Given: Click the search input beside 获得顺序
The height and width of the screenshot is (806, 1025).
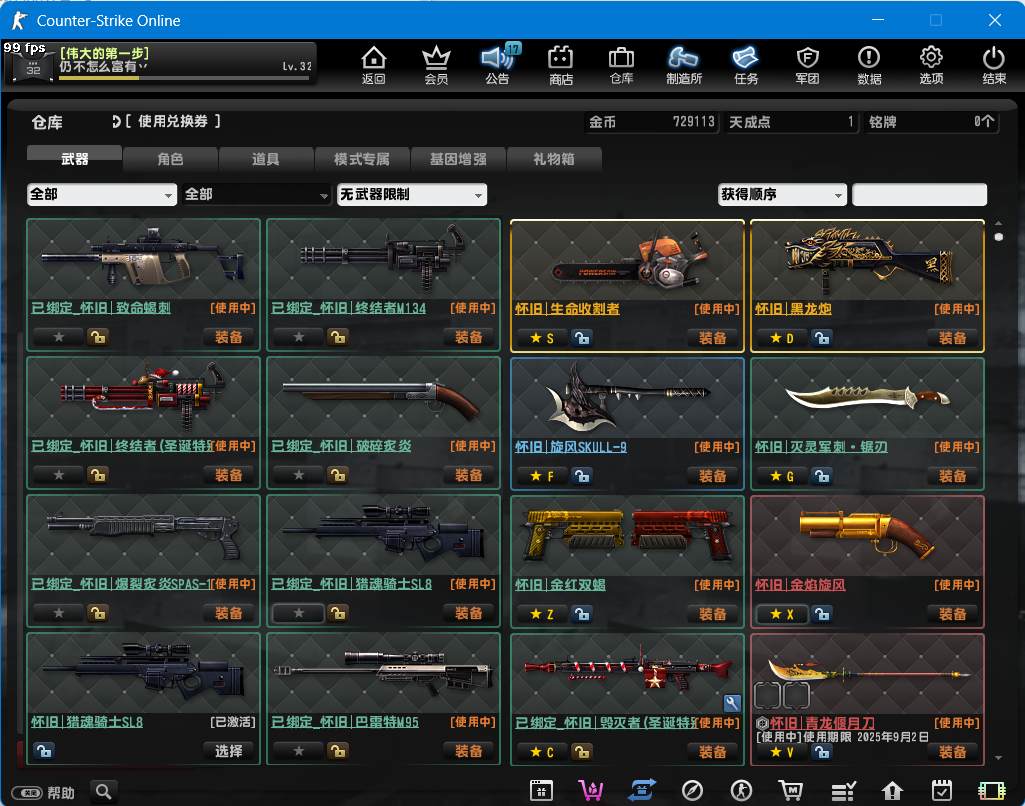Looking at the screenshot, I should click(x=920, y=194).
